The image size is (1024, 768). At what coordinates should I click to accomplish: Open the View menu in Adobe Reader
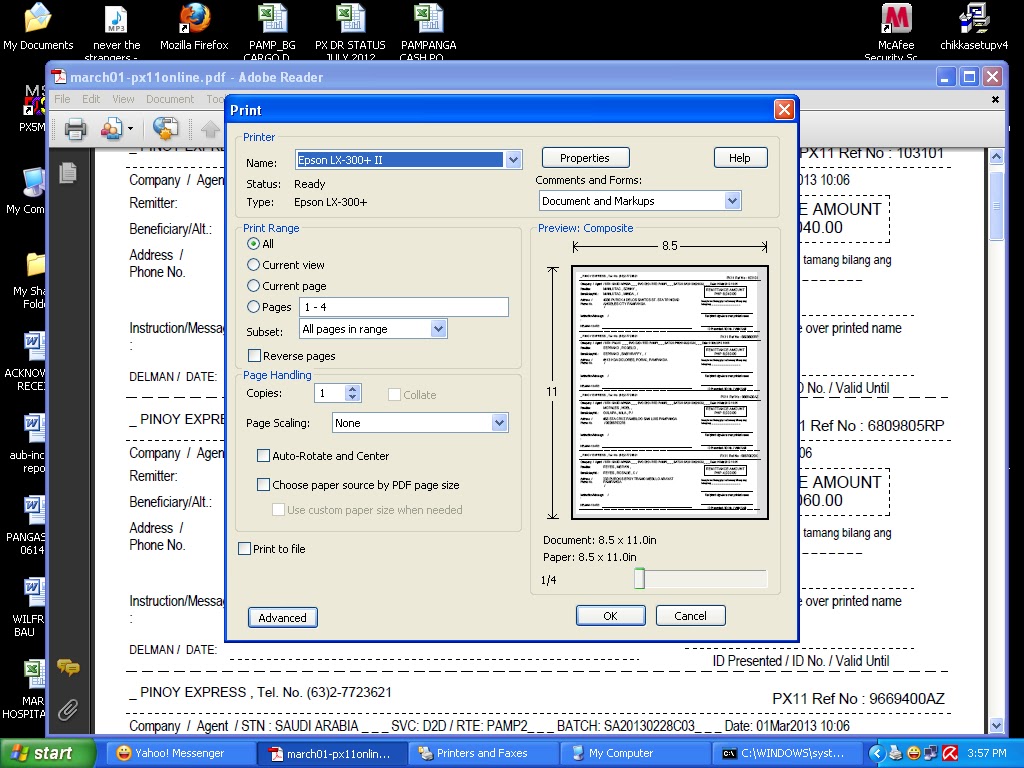tap(123, 99)
